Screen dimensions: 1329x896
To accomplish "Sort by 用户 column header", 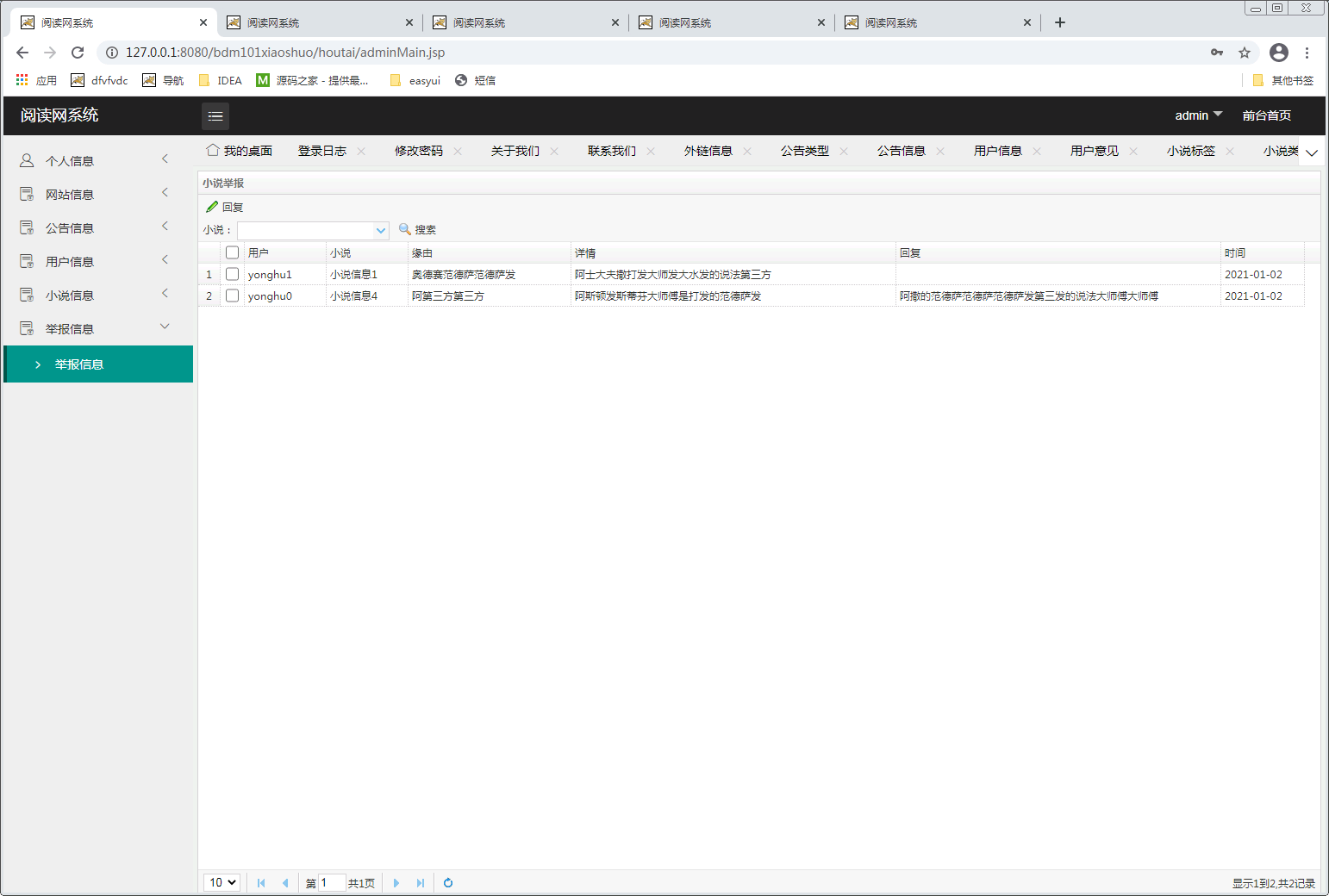I will [284, 252].
